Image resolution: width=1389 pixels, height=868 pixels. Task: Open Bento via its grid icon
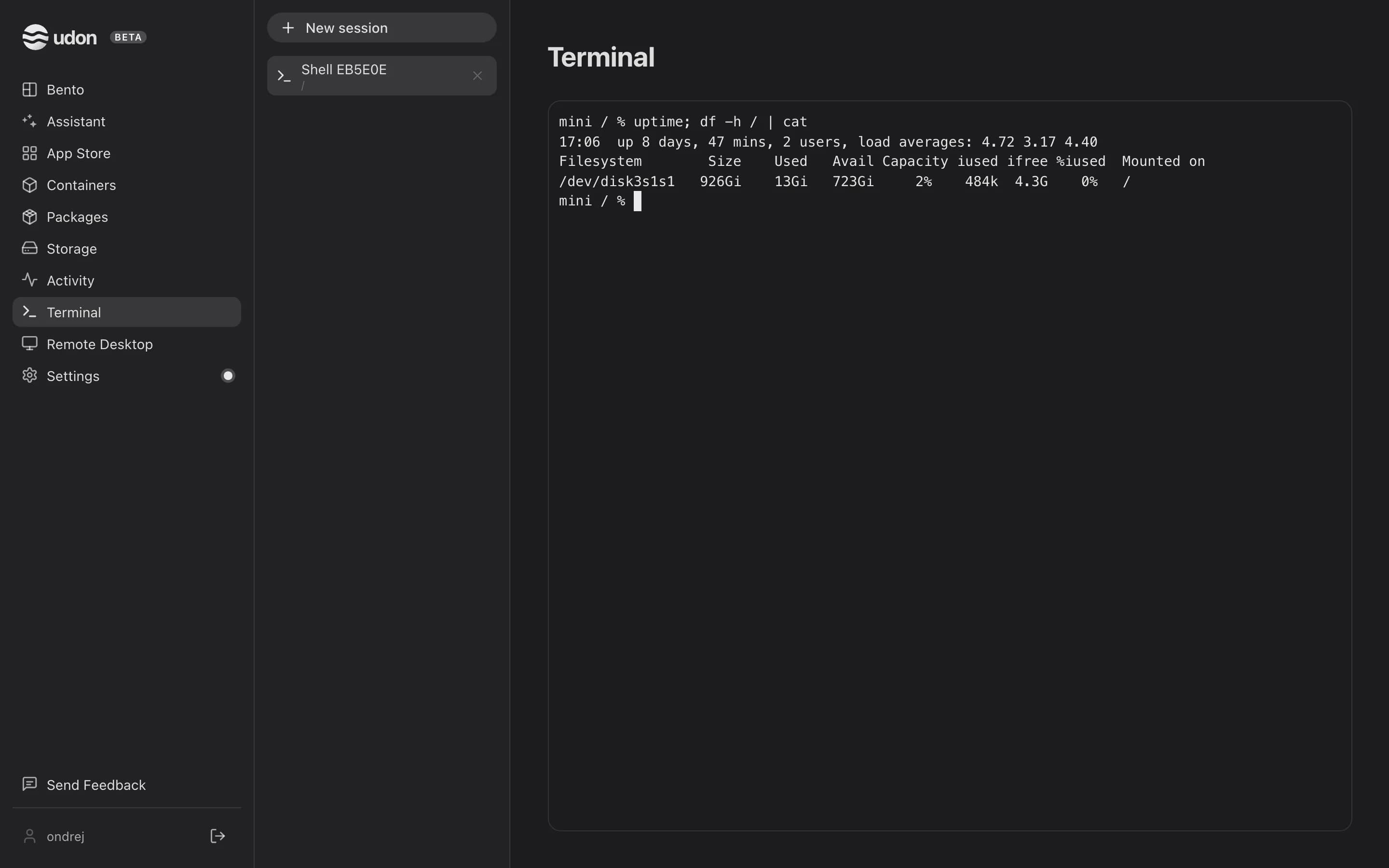click(29, 90)
